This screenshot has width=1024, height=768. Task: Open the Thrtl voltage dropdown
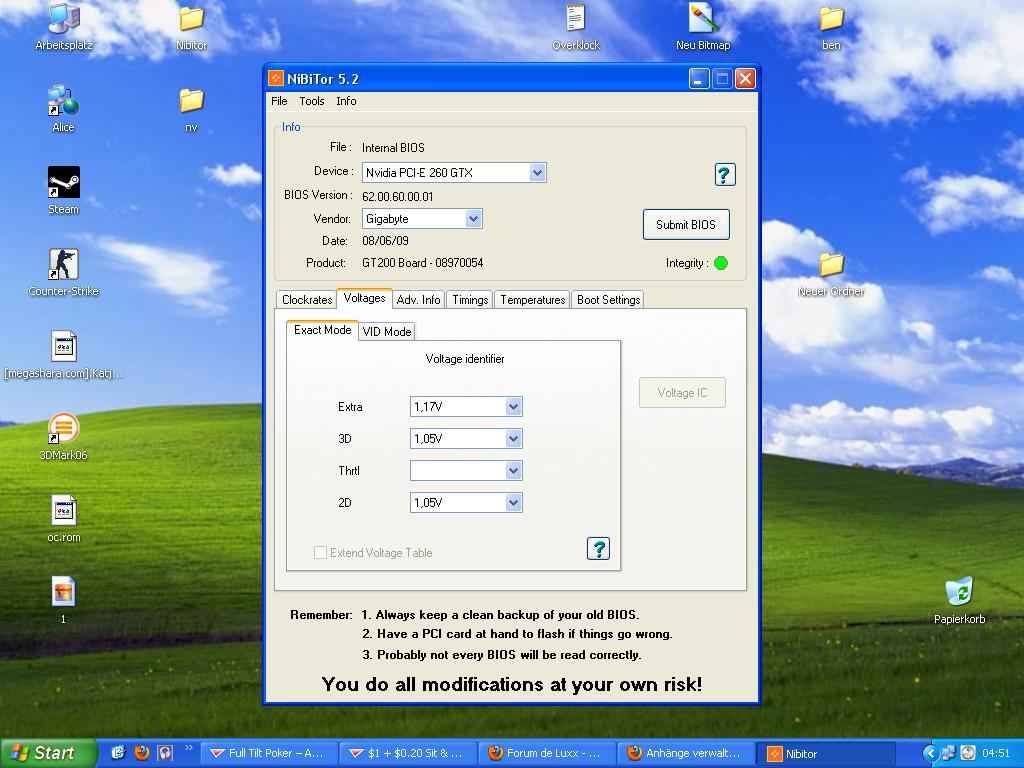pos(513,470)
